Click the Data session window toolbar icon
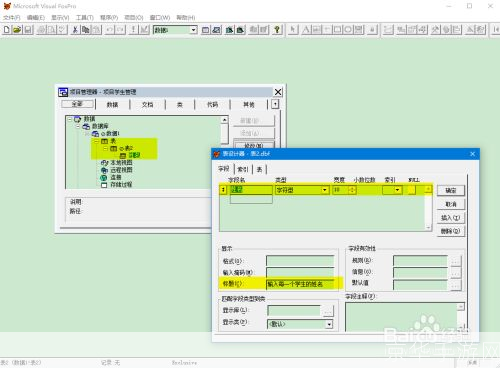The height and width of the screenshot is (368, 500). (x=216, y=30)
